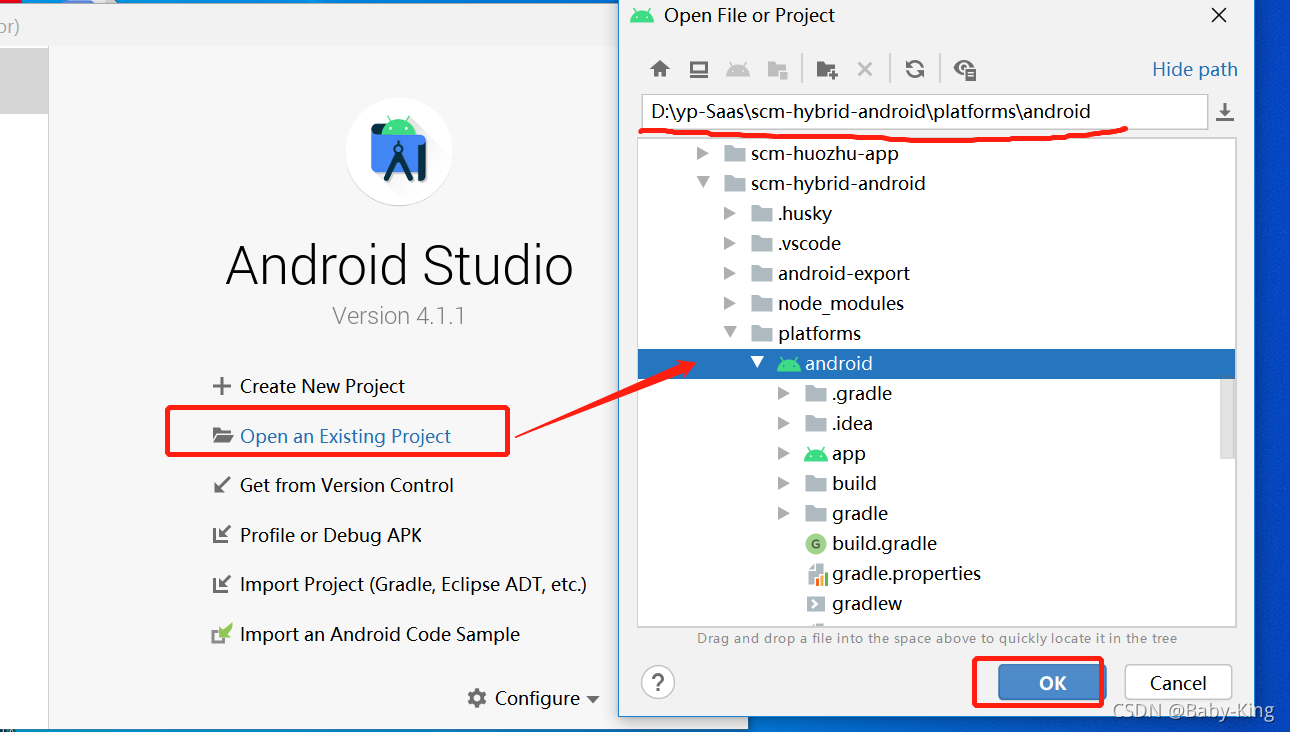Expand the .gradle folder

click(784, 393)
